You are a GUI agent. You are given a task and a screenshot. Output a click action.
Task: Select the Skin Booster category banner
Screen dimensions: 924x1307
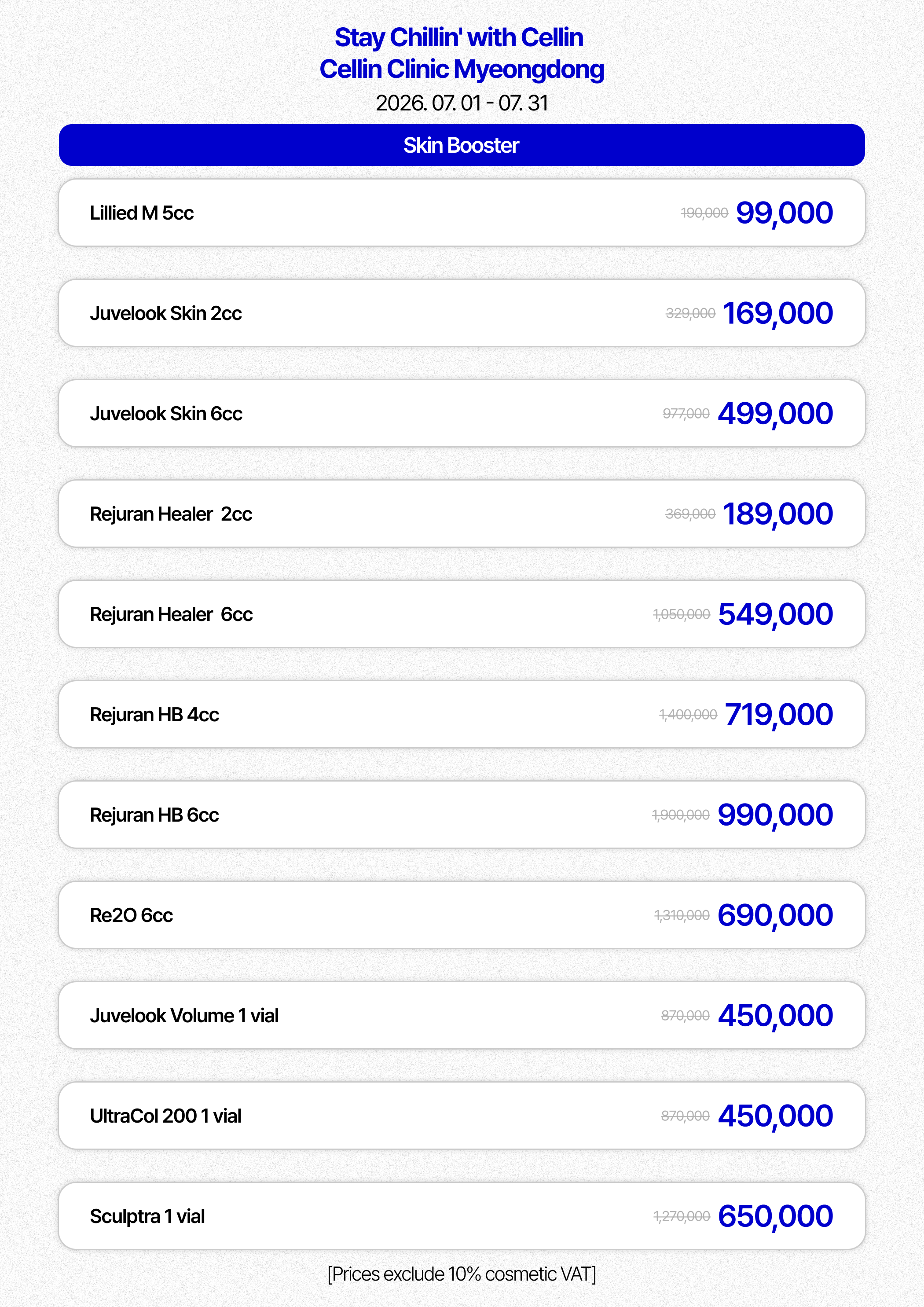click(x=462, y=145)
